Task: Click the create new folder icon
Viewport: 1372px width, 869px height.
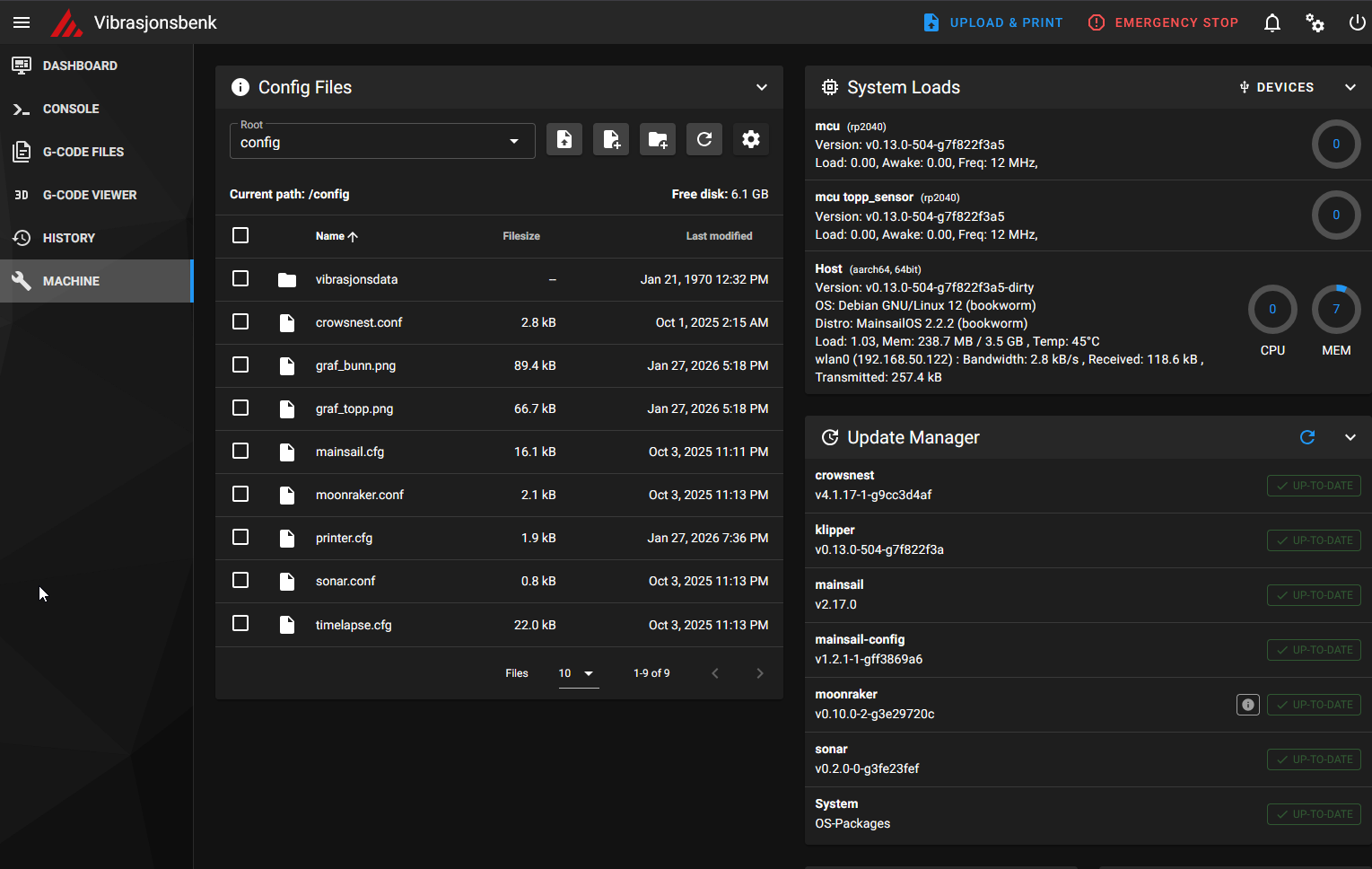Action: click(x=658, y=139)
